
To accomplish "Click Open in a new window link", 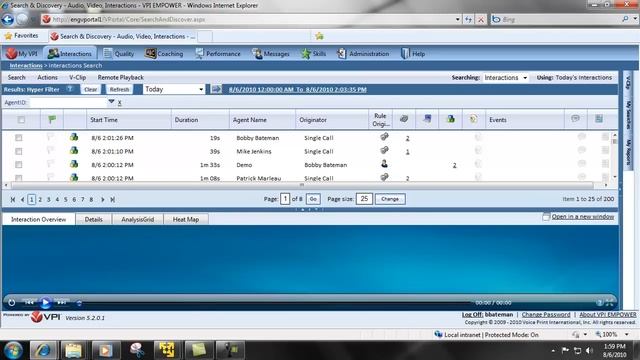I will click(x=582, y=217).
